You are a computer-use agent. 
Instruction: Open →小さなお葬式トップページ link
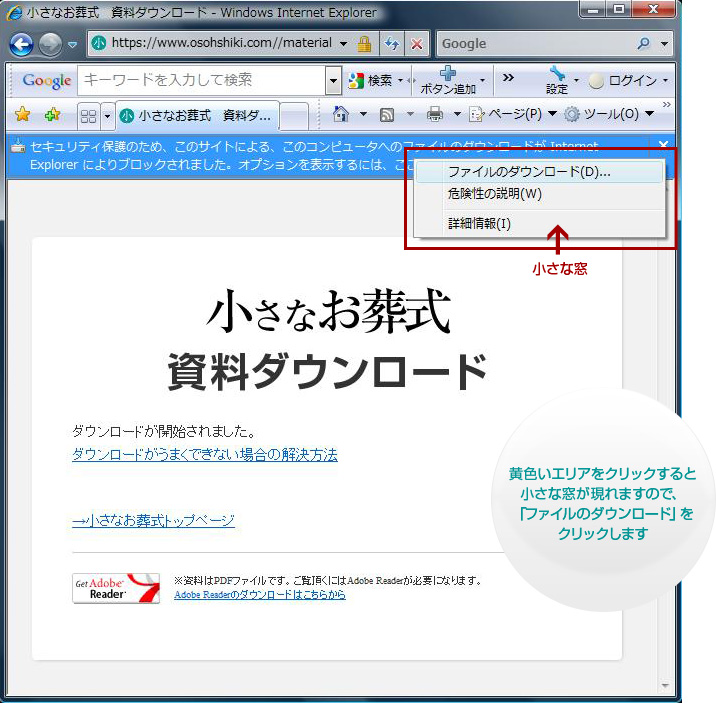tap(153, 520)
